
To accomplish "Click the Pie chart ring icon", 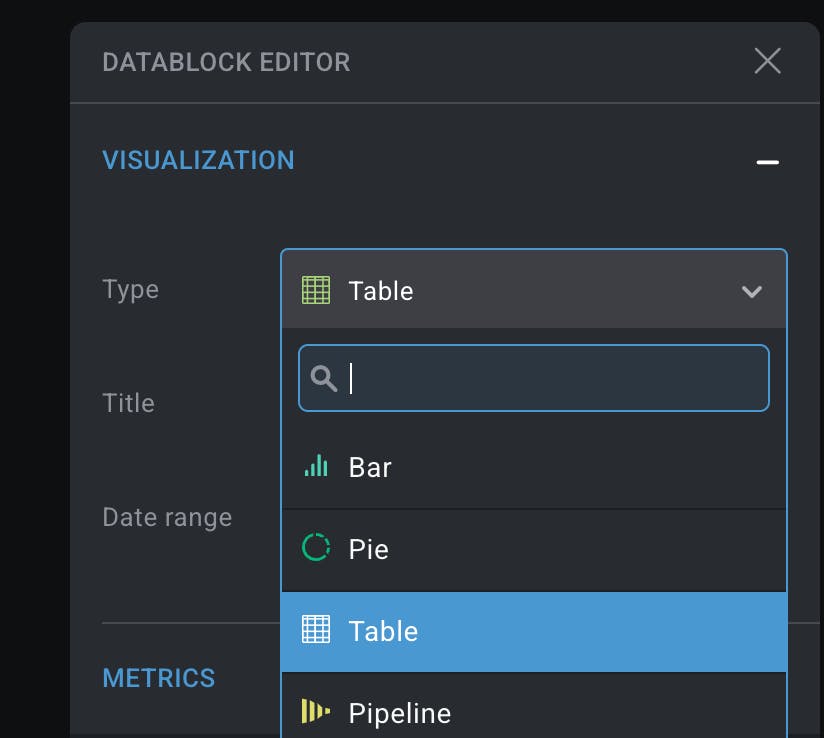I will (x=316, y=548).
